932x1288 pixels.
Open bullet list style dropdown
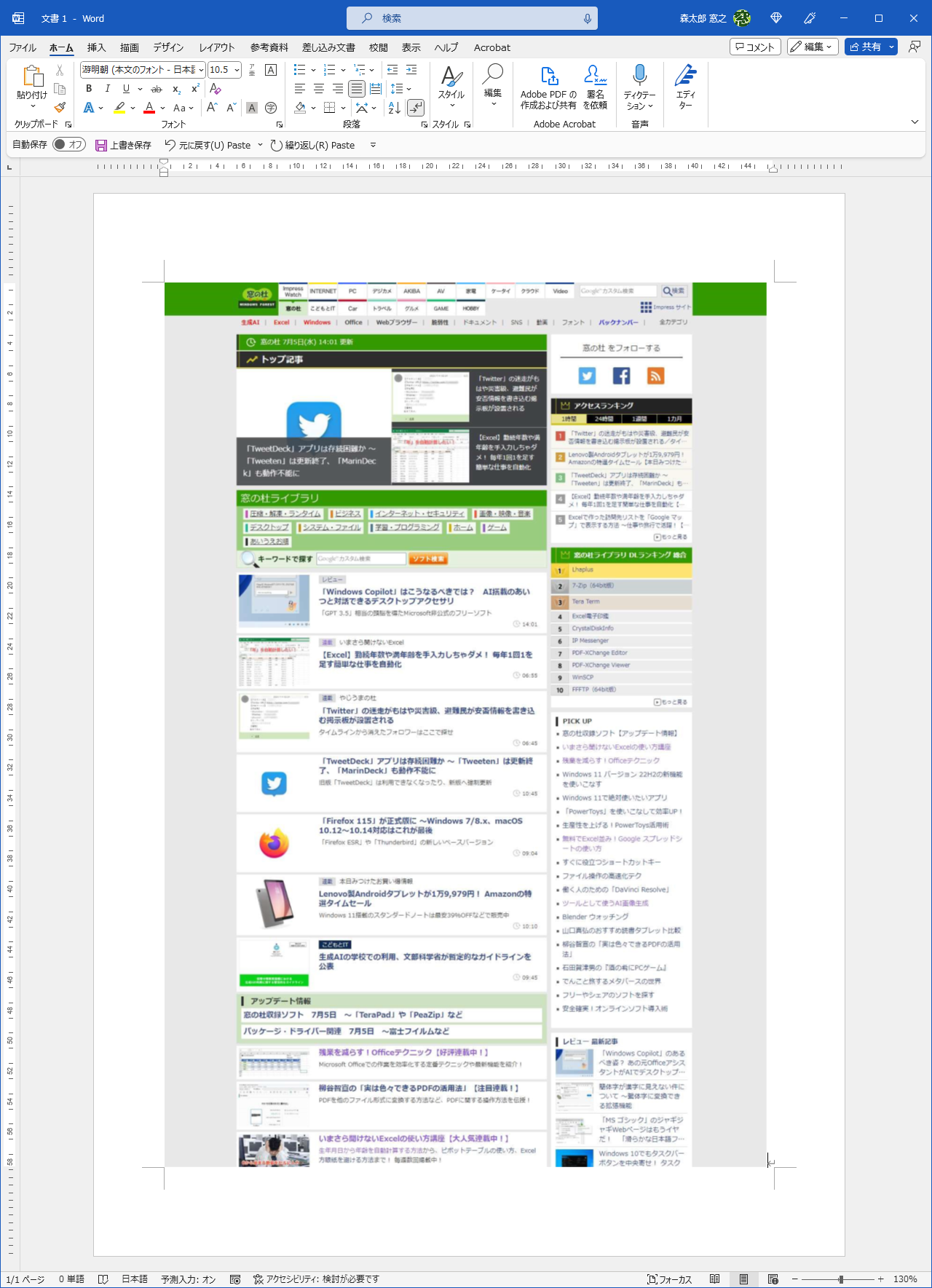[x=313, y=70]
